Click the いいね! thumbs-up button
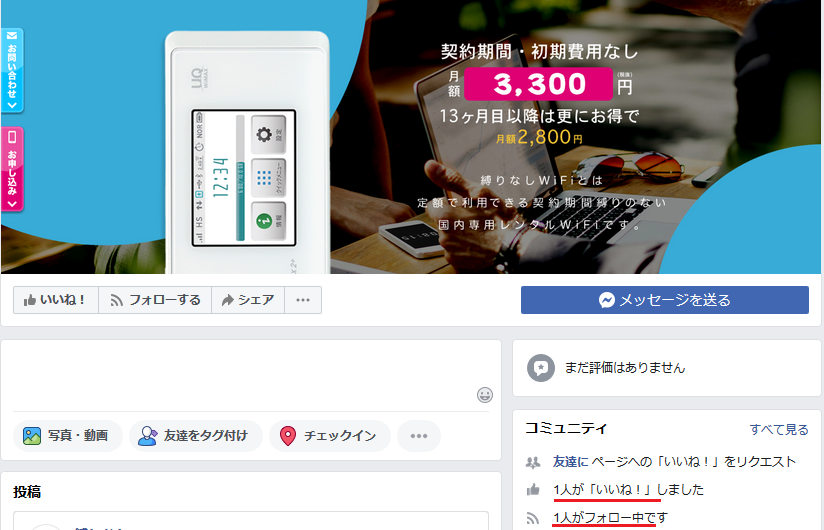 [x=56, y=300]
